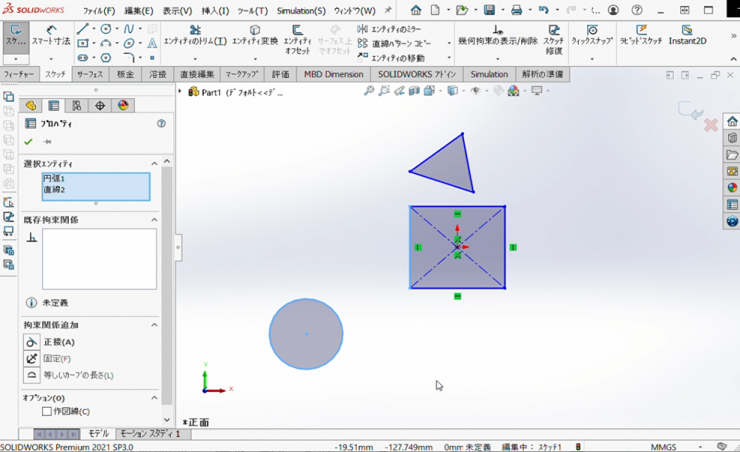Click Repair Sketch tool
Screen dimensions: 740x452
click(x=554, y=40)
